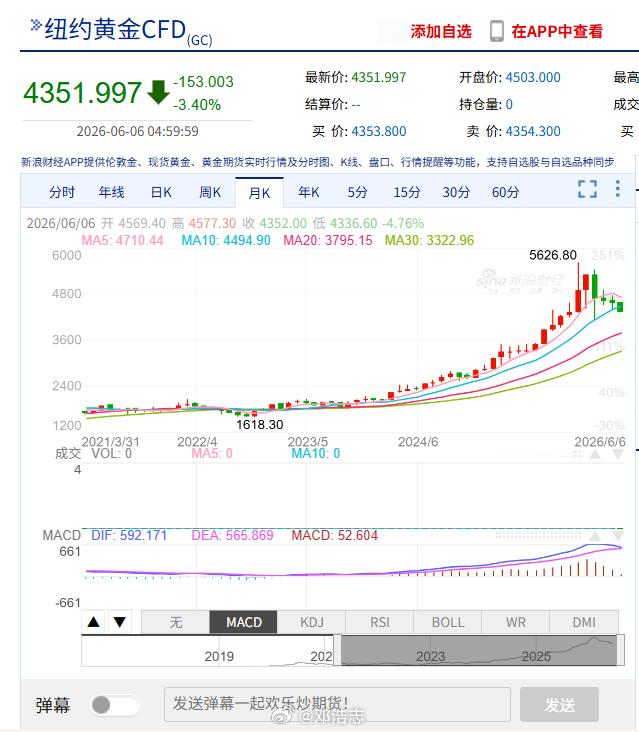
Task: Click the phone icon beside 在APP中查看
Action: click(x=497, y=31)
